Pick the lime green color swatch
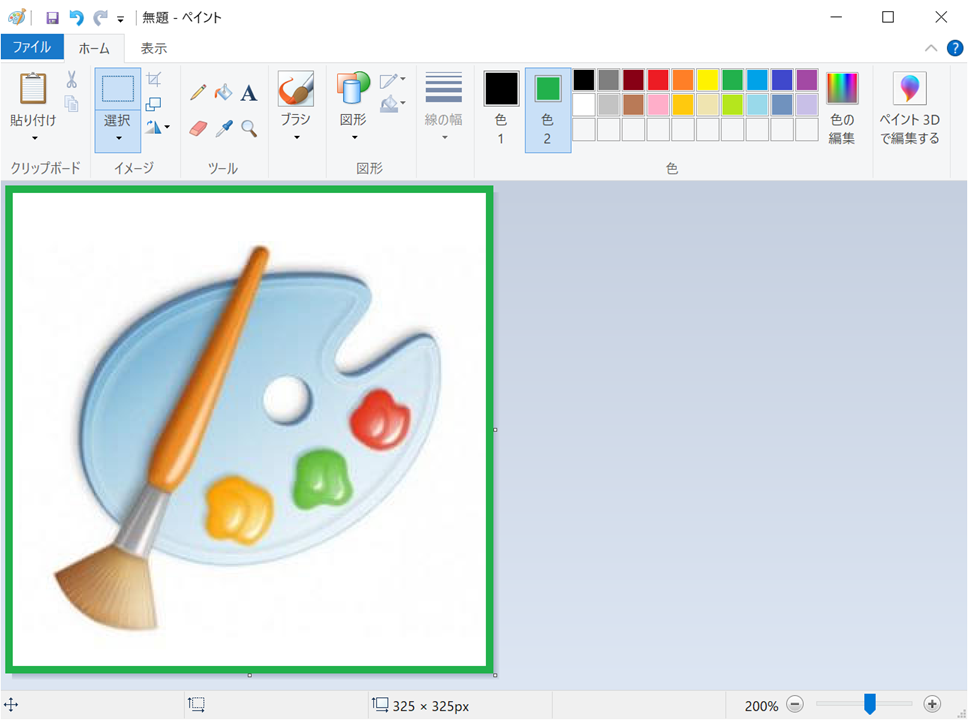The height and width of the screenshot is (720, 968). pyautogui.click(x=732, y=105)
